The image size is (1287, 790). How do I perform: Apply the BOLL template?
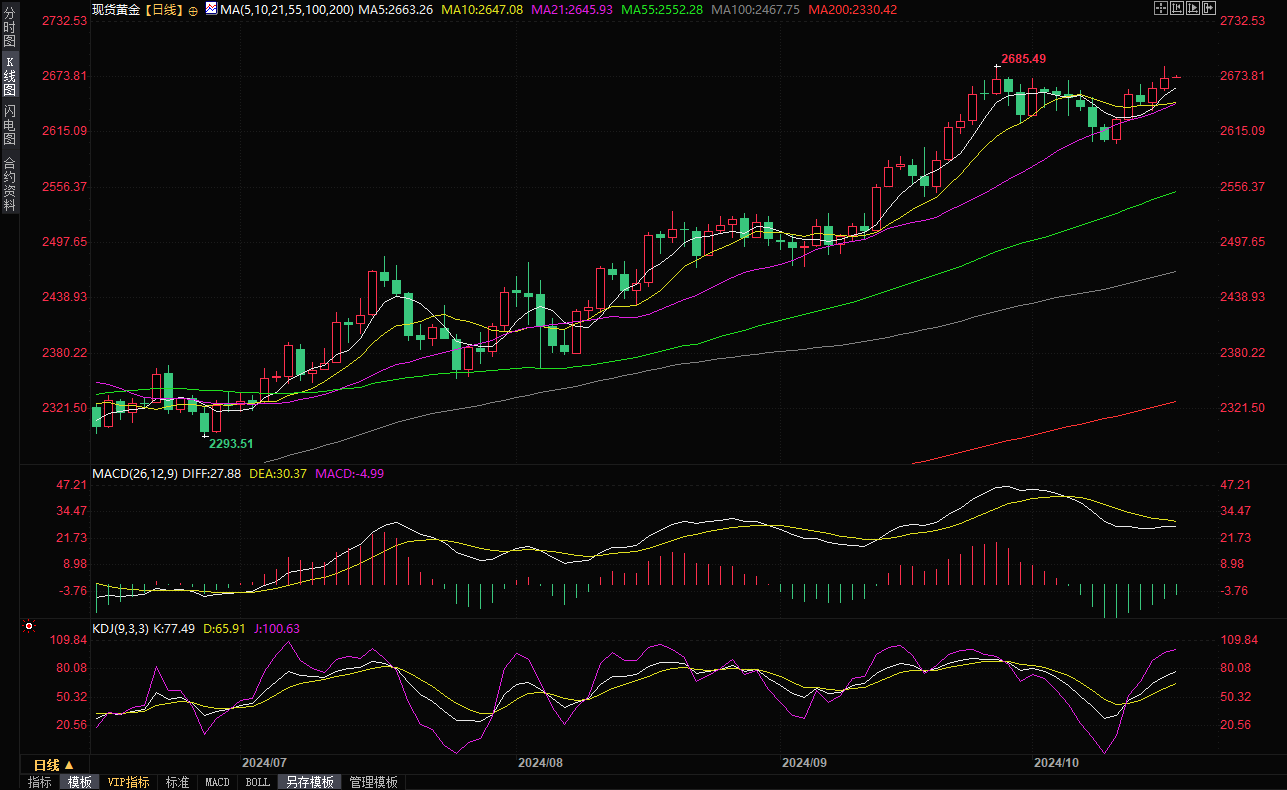257,782
